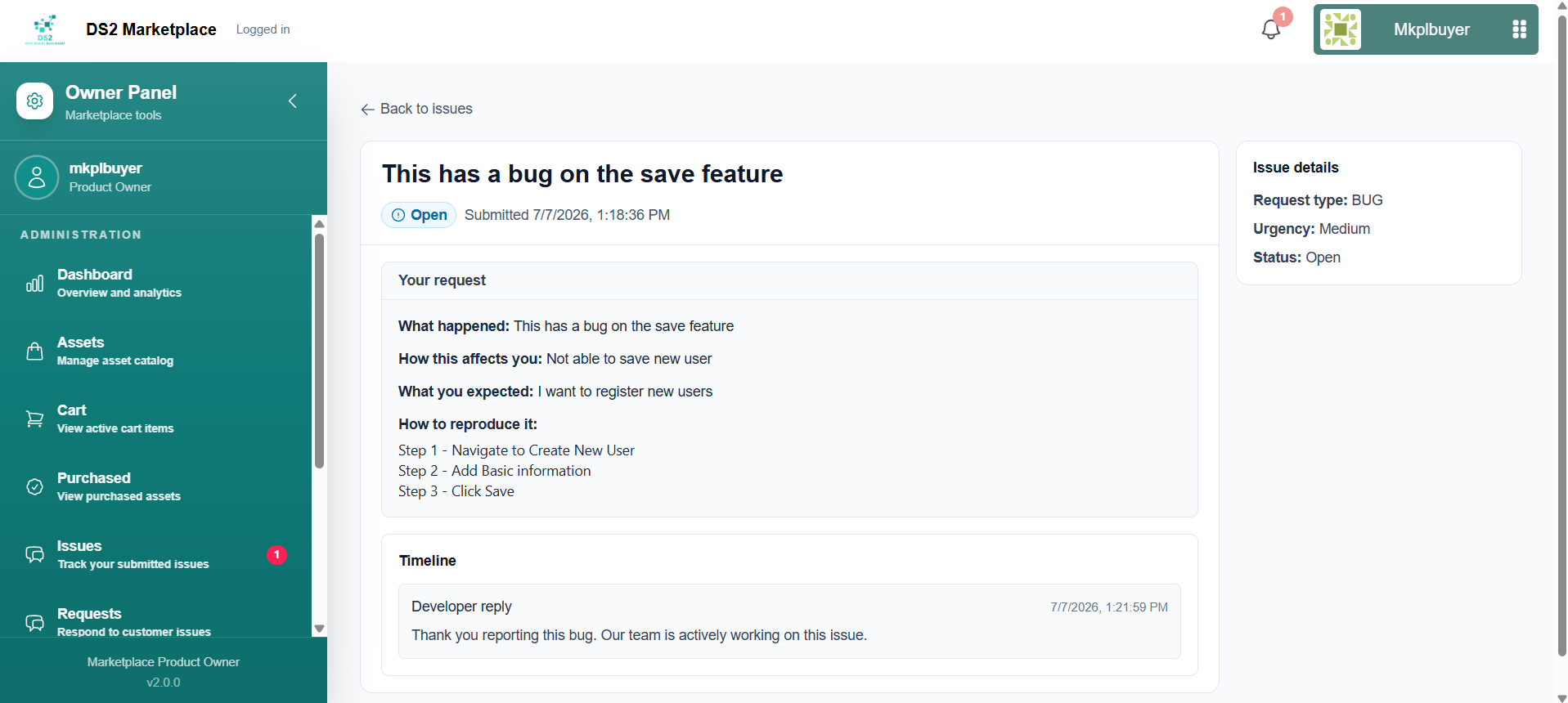Click sidebar scrollbar up arrow

[320, 223]
